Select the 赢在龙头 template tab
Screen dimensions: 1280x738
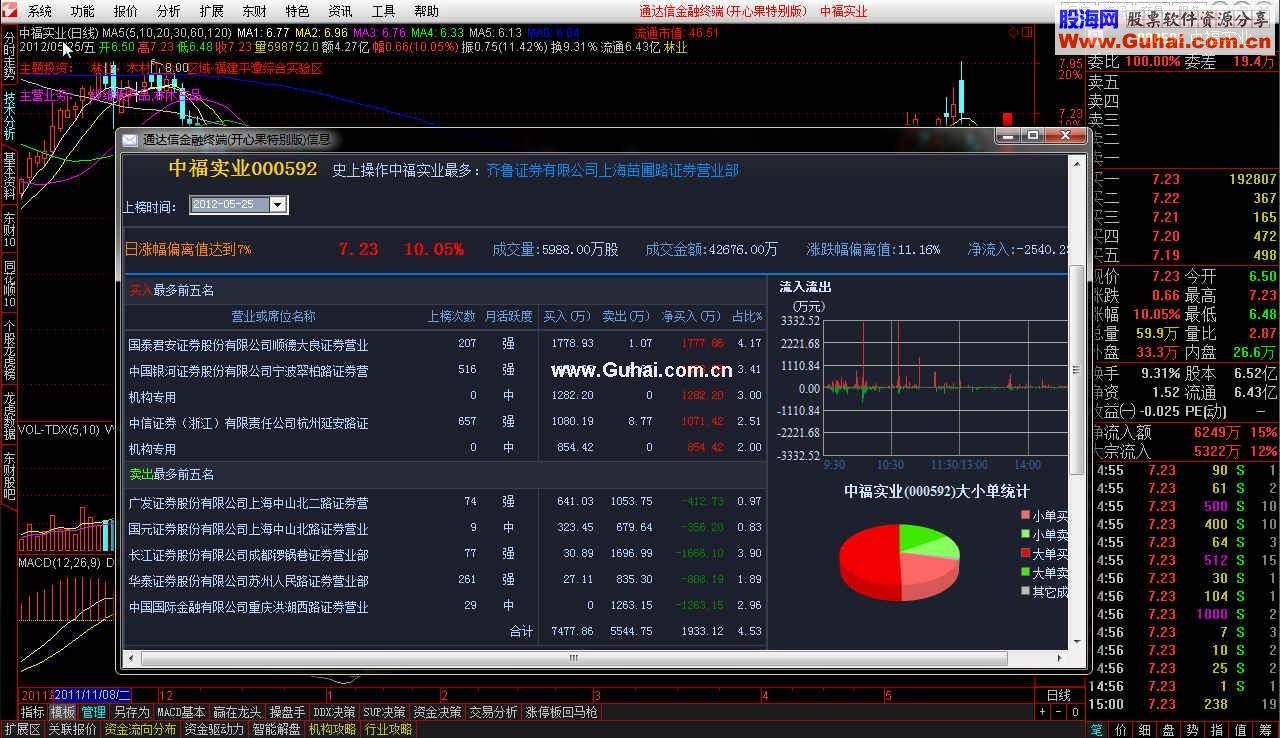[x=237, y=712]
